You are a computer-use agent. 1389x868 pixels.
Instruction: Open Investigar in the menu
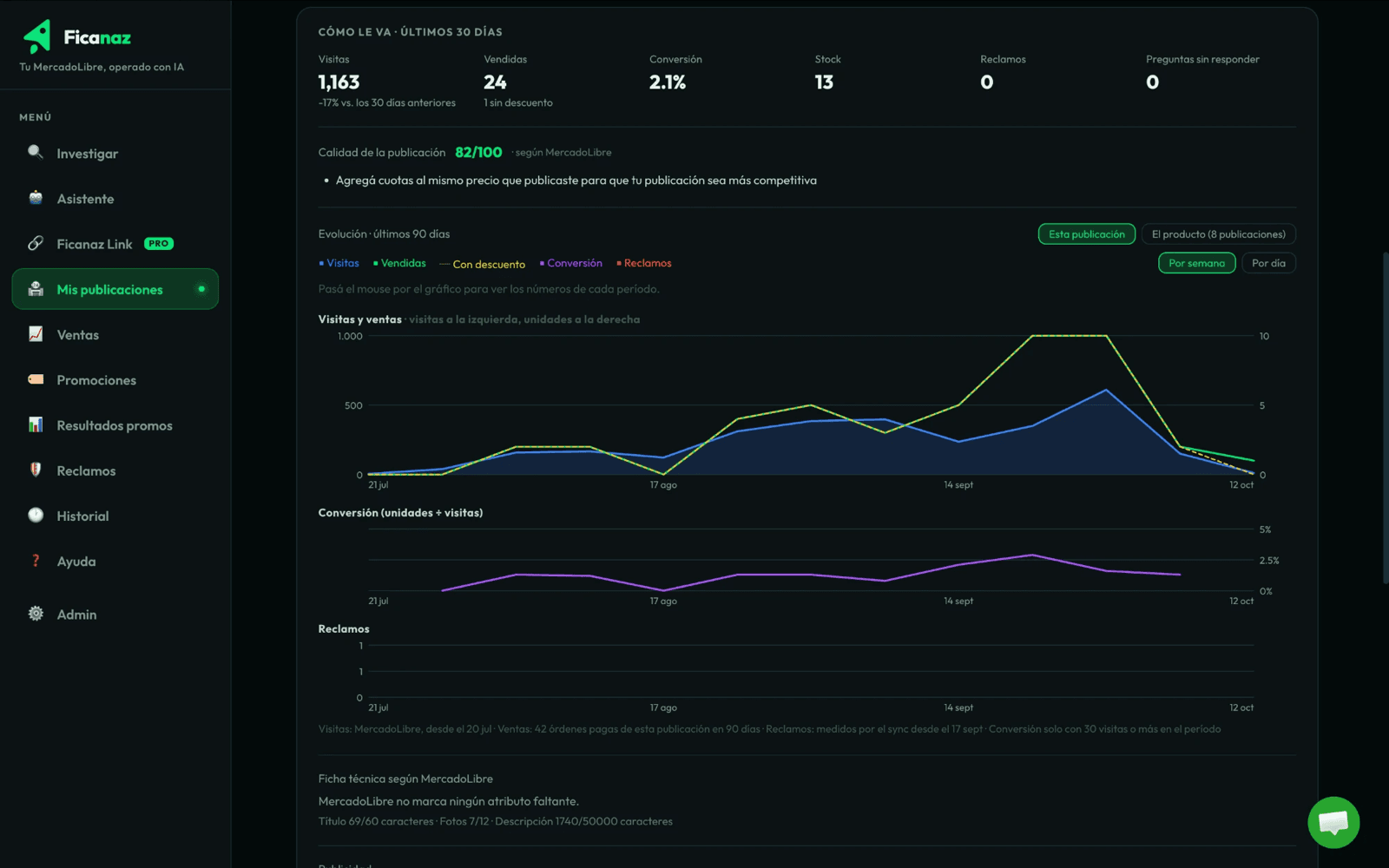[x=115, y=154]
